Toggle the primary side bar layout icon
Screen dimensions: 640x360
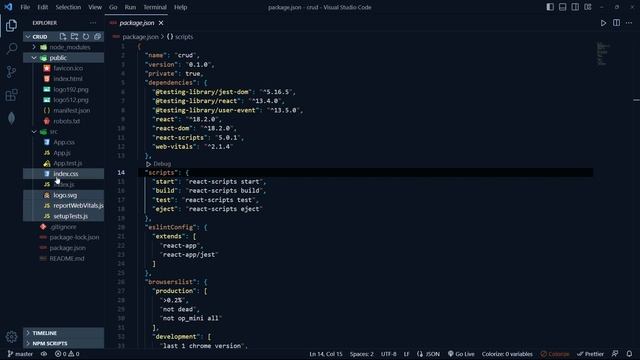coord(550,7)
